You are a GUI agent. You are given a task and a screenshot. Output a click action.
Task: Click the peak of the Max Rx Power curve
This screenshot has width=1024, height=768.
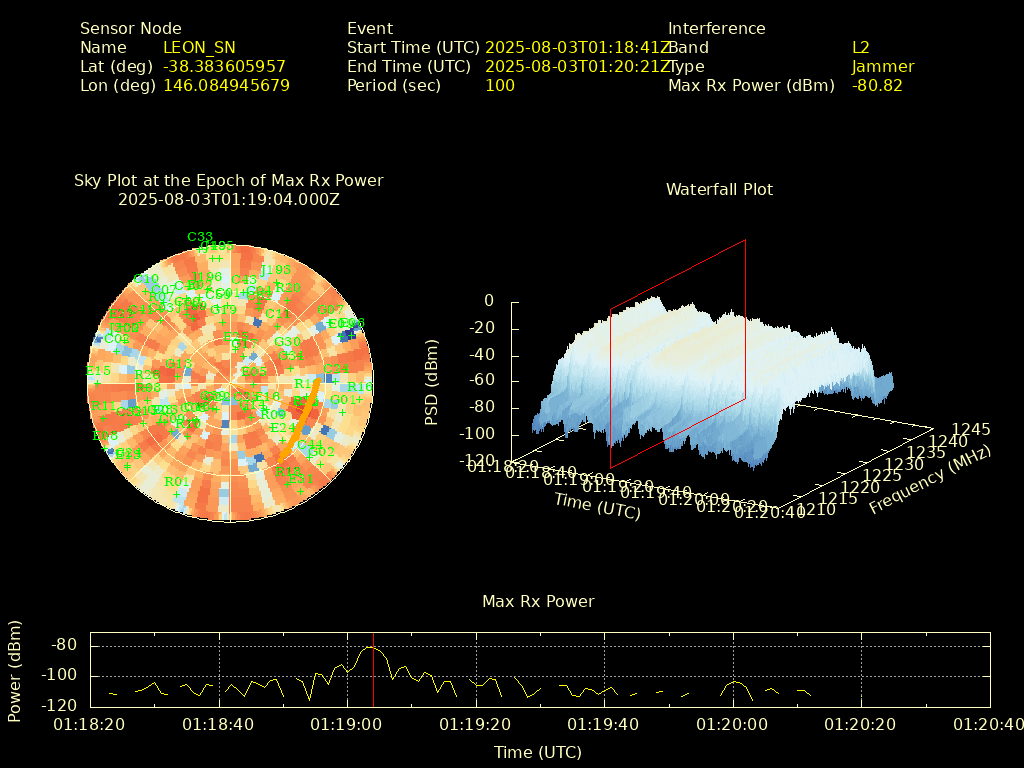[372, 648]
